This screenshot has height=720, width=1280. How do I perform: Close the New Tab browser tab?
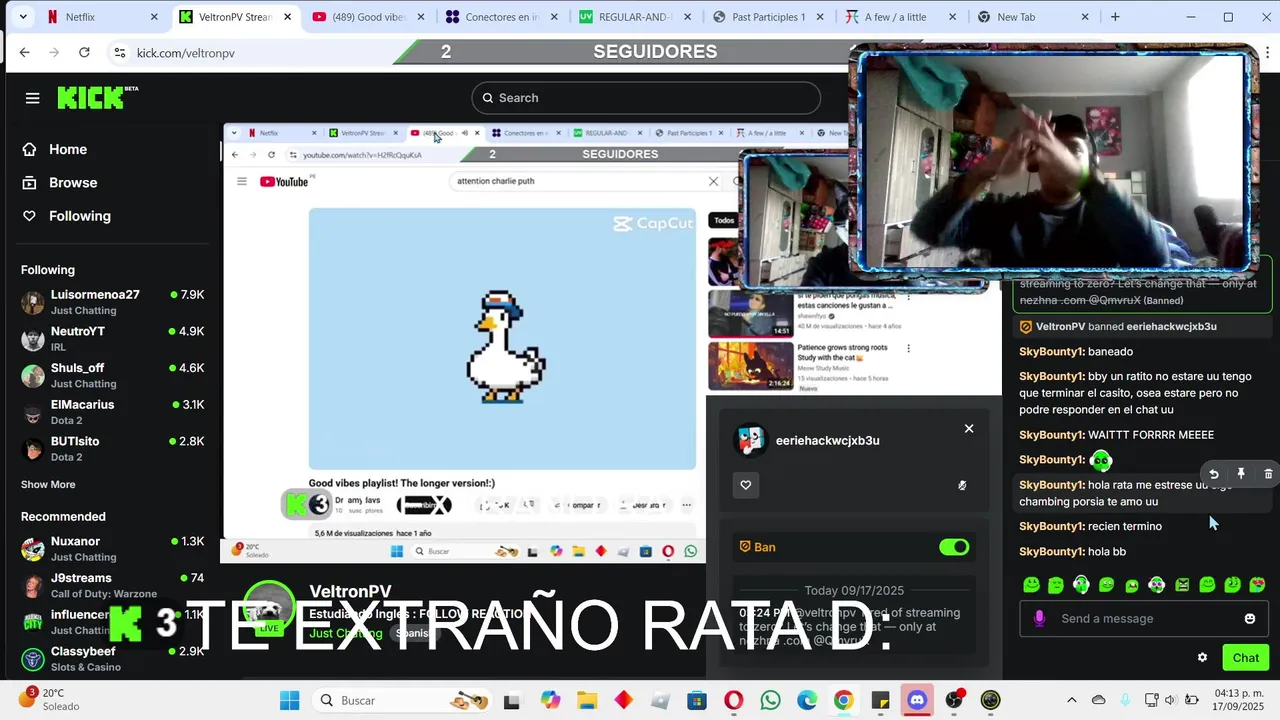tap(1085, 17)
